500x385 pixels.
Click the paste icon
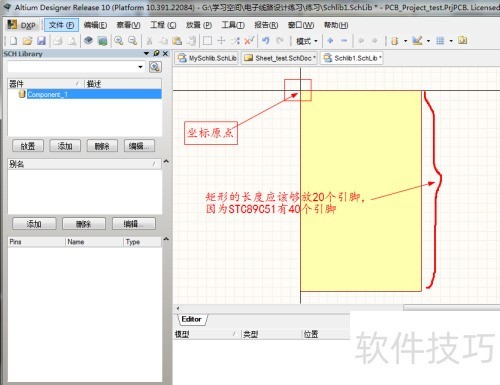[x=177, y=41]
